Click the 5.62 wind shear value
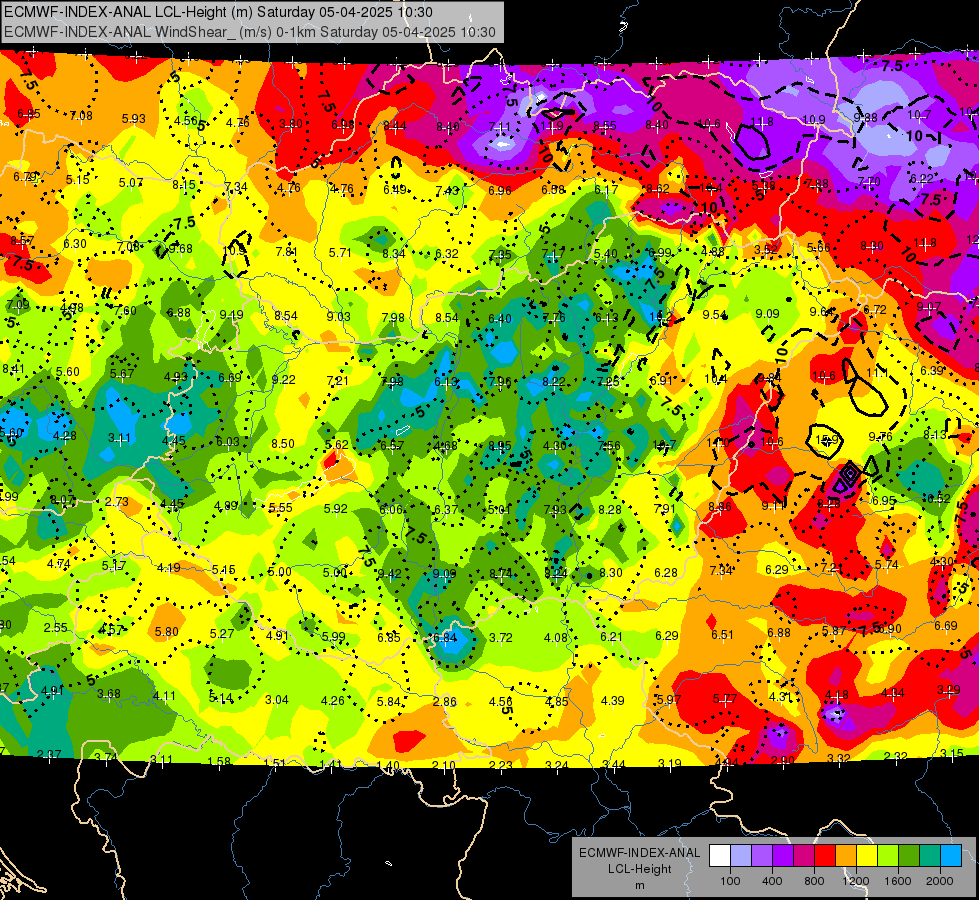The width and height of the screenshot is (979, 900). pyautogui.click(x=337, y=445)
